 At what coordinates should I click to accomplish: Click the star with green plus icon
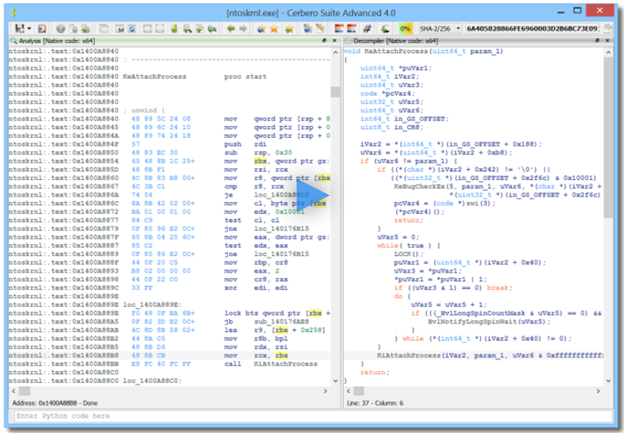289,29
